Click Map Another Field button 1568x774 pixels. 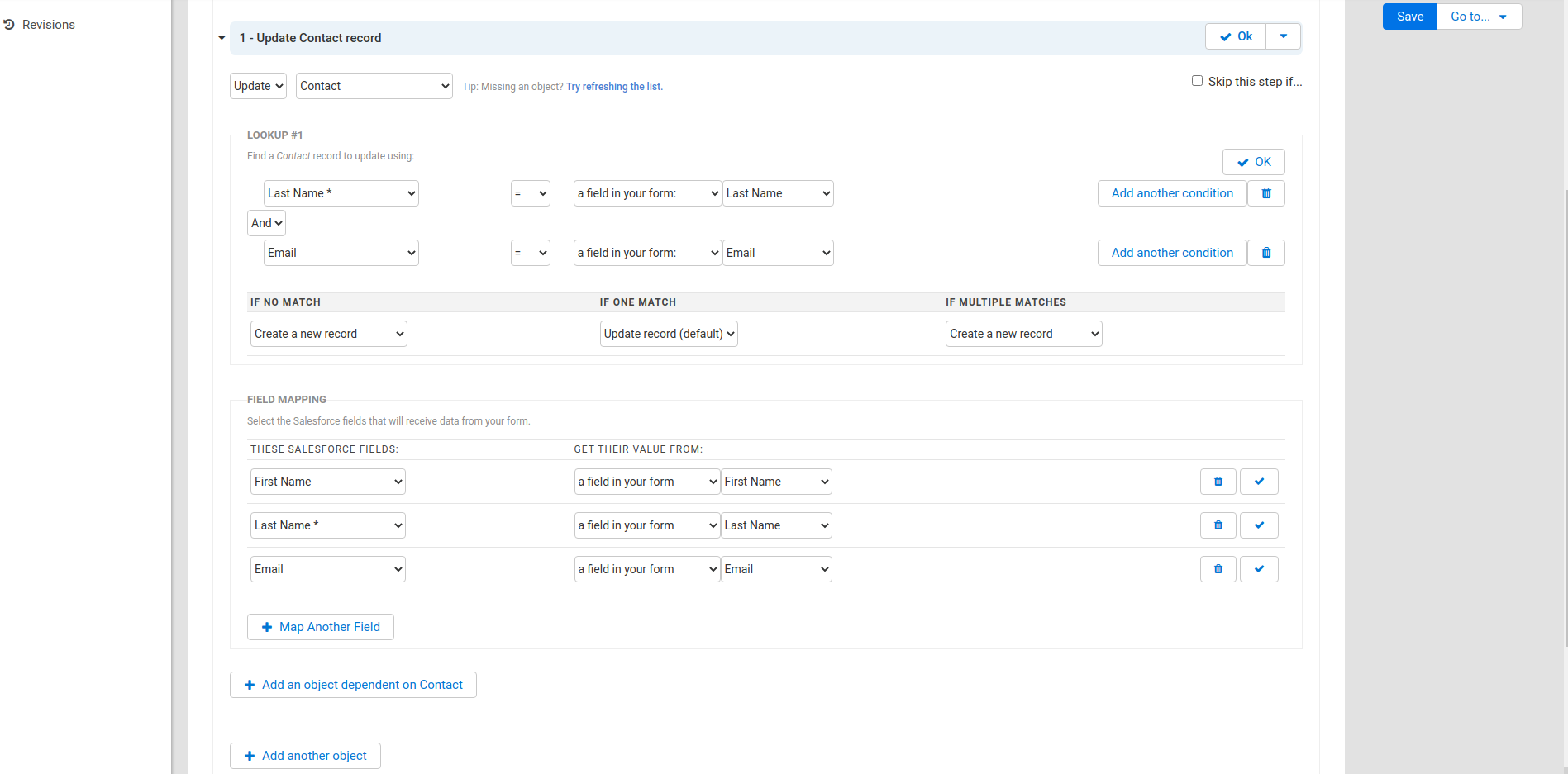pos(321,627)
